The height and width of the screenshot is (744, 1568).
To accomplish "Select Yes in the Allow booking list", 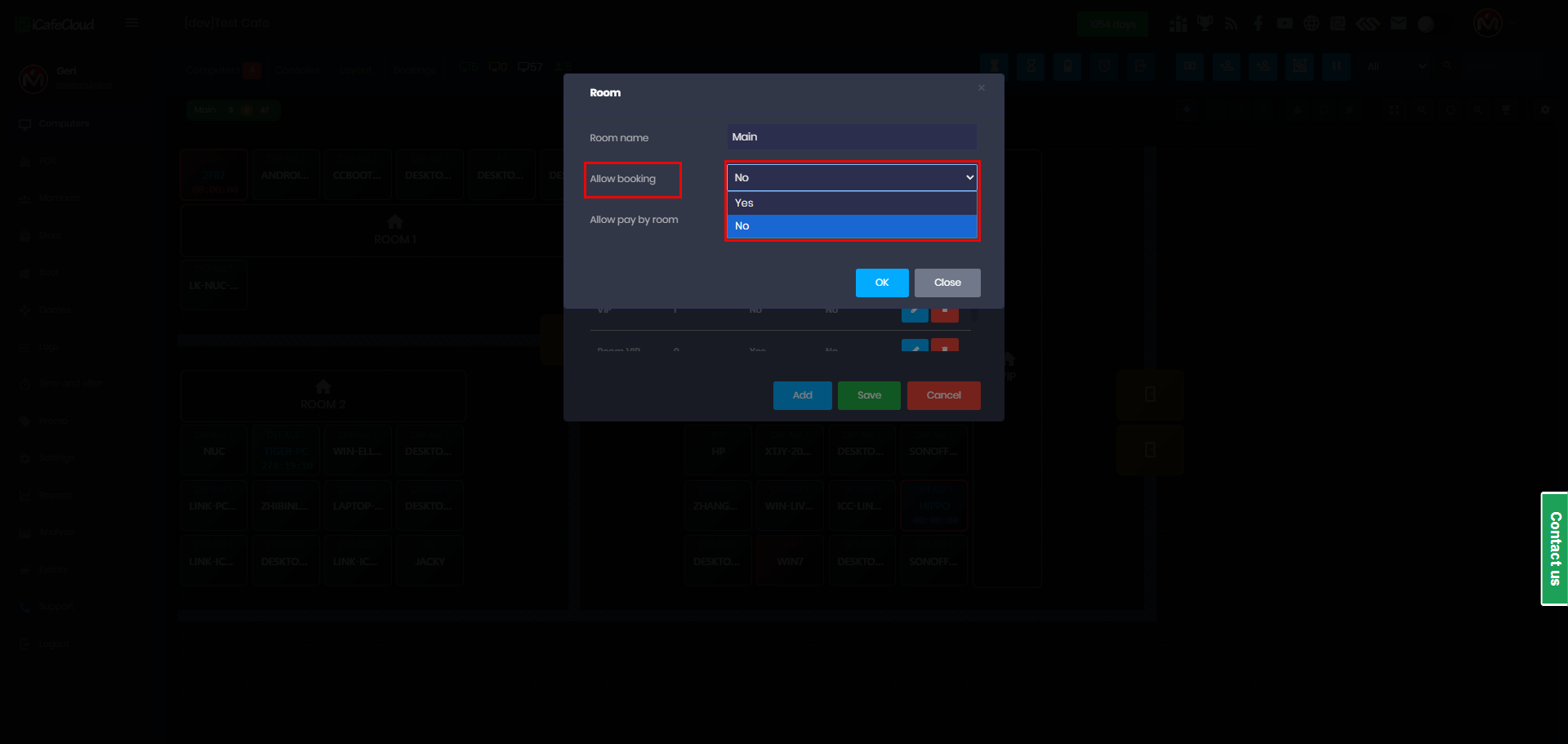I will pyautogui.click(x=852, y=203).
